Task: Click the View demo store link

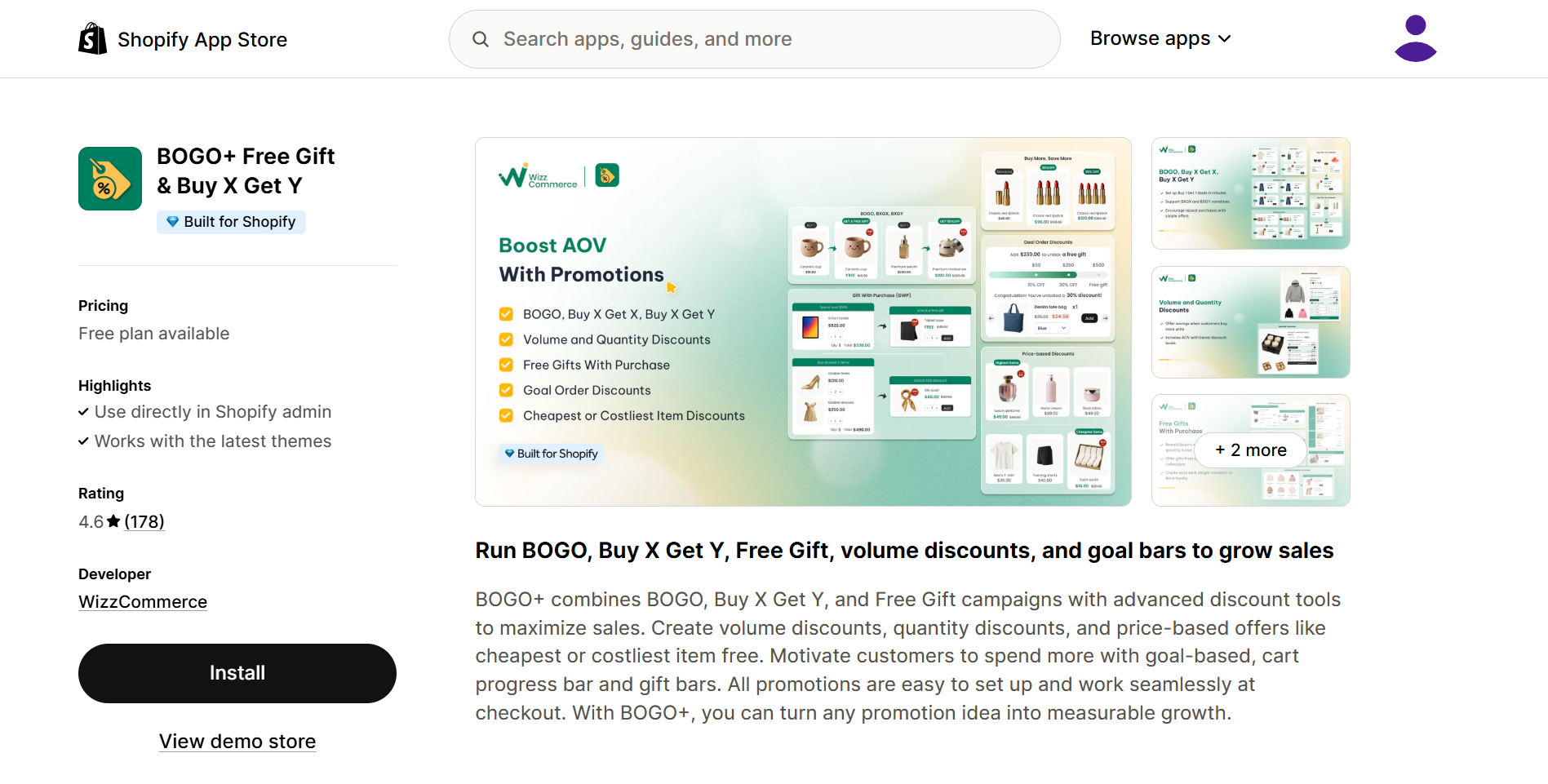Action: pyautogui.click(x=237, y=741)
